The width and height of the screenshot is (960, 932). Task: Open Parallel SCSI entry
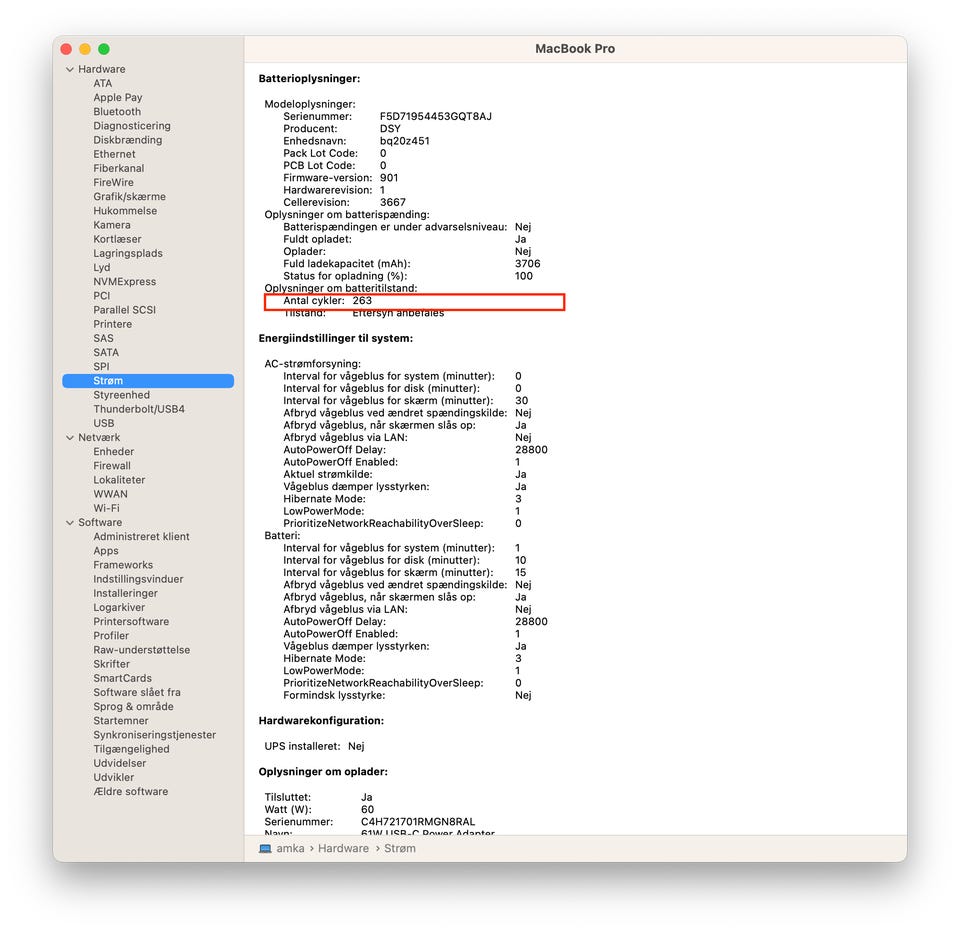pos(124,309)
